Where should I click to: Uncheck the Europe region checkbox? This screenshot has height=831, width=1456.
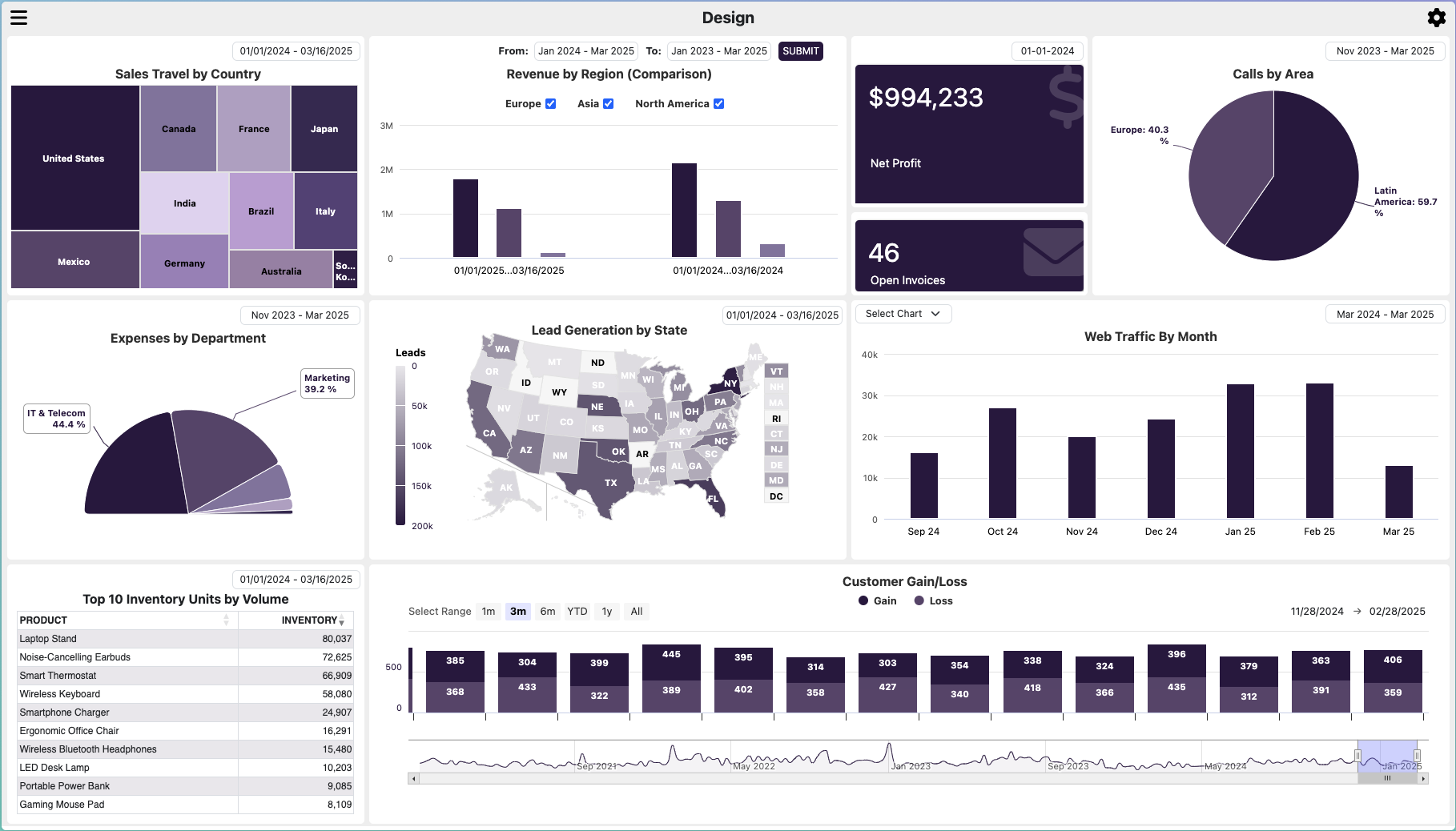550,103
